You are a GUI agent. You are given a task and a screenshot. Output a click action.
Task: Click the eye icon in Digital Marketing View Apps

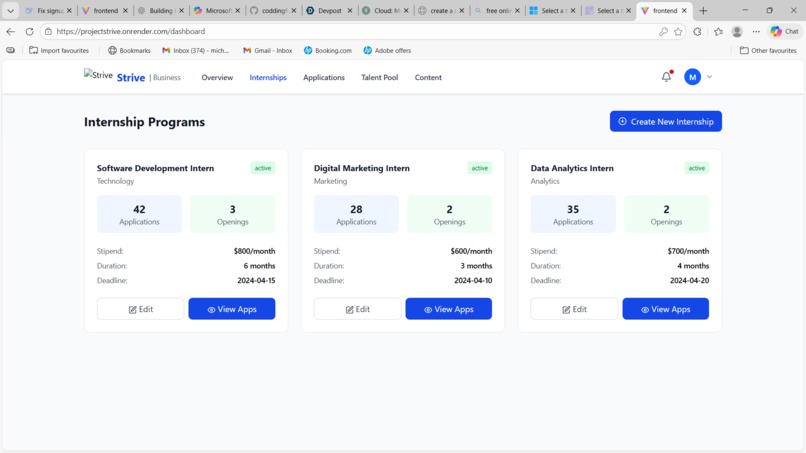click(428, 310)
